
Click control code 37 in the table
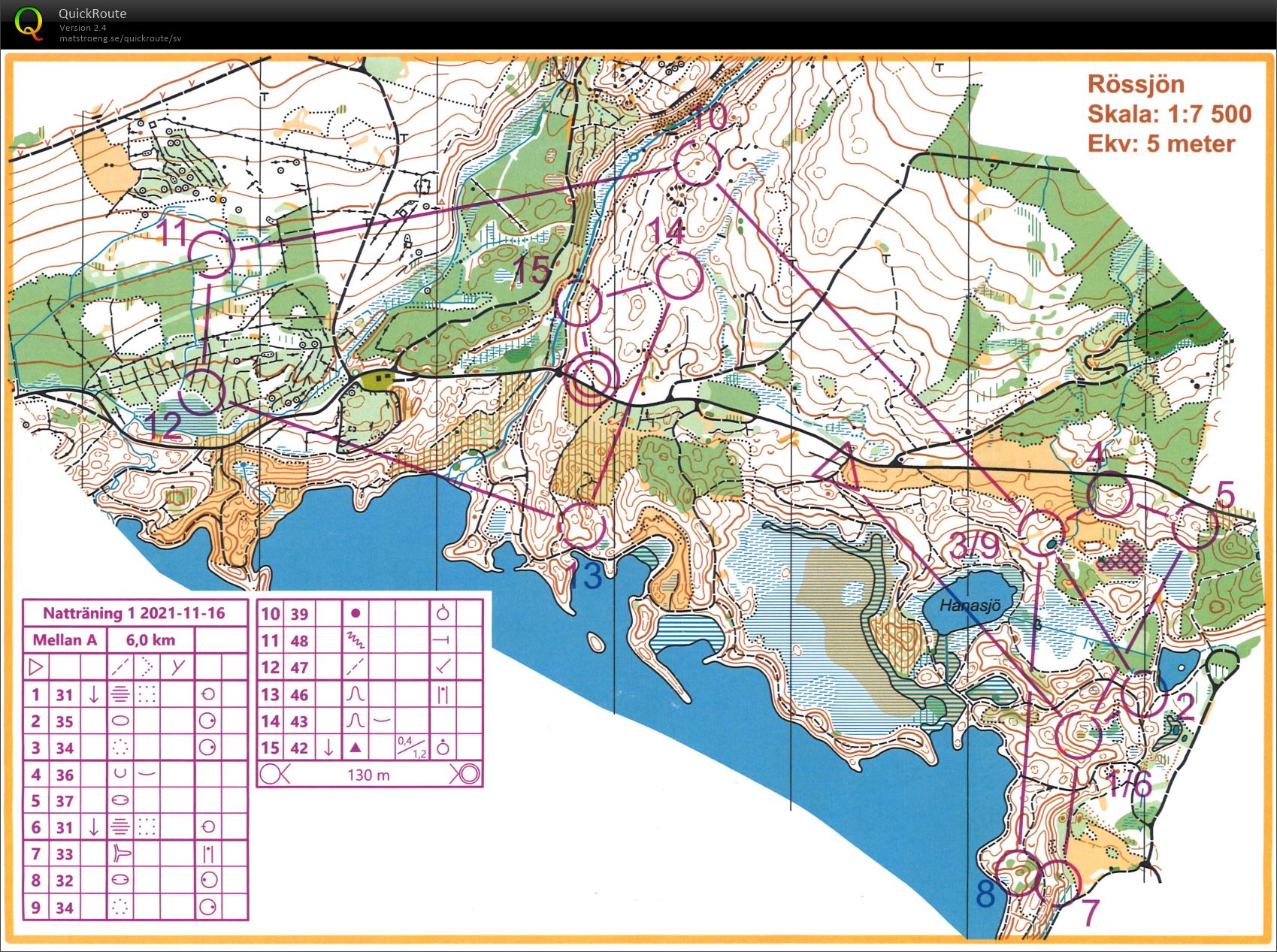(65, 801)
